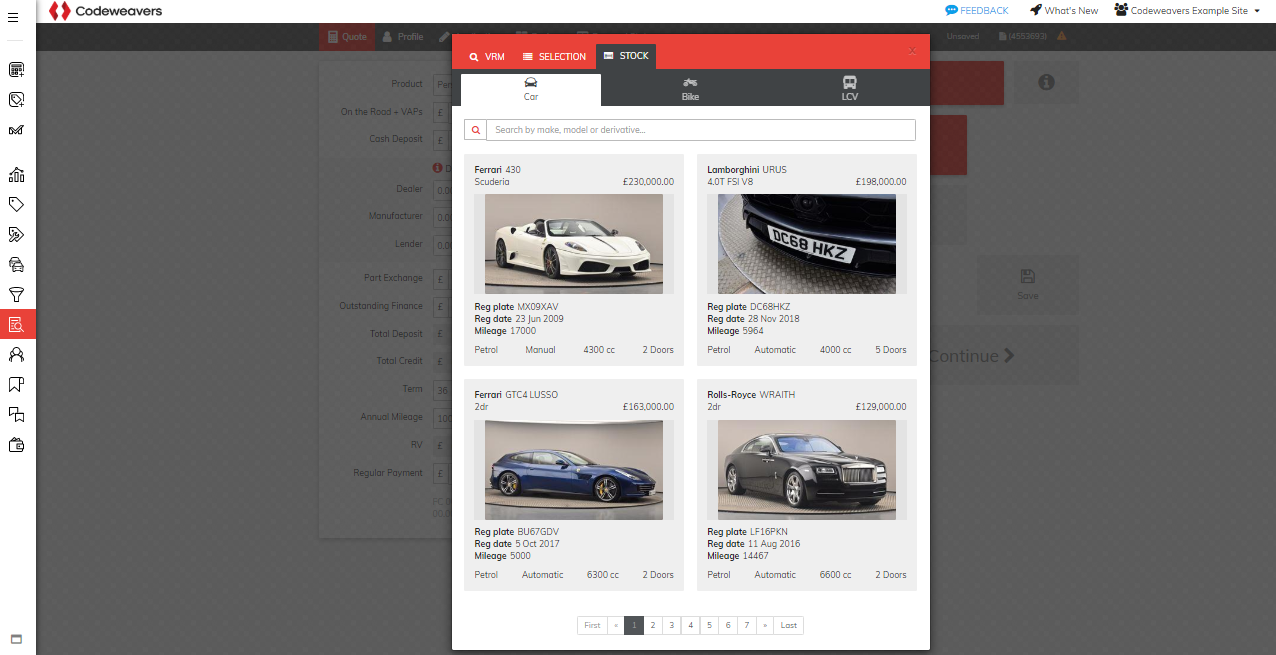
Task: Open the Quote tab behind the dialog
Action: [347, 37]
